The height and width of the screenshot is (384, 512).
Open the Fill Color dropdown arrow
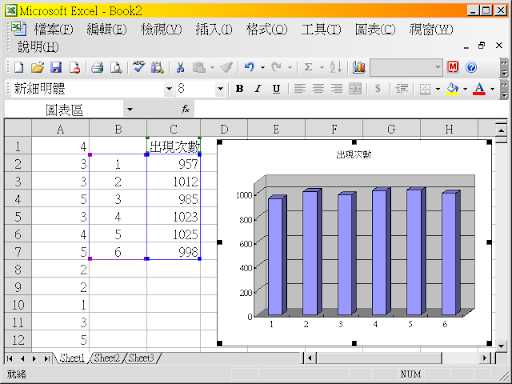click(x=465, y=89)
